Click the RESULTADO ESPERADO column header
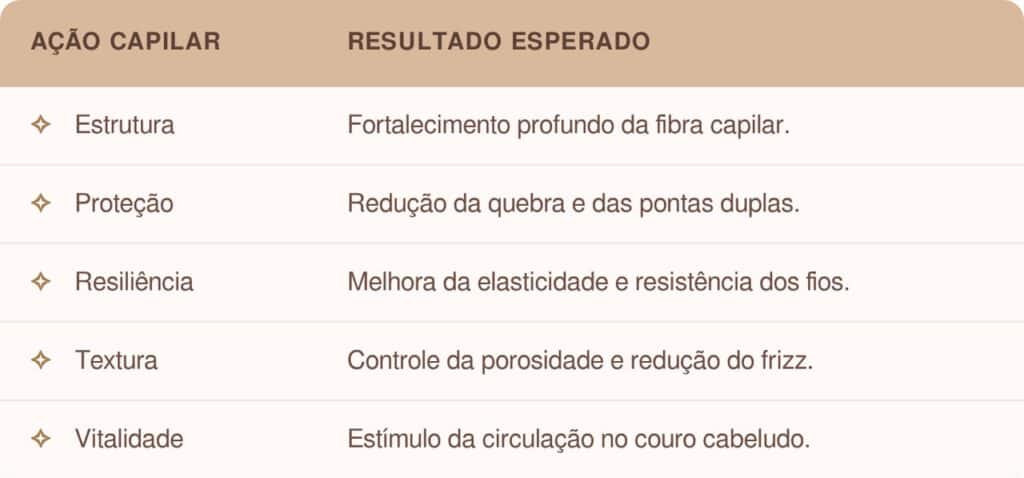 [498, 42]
